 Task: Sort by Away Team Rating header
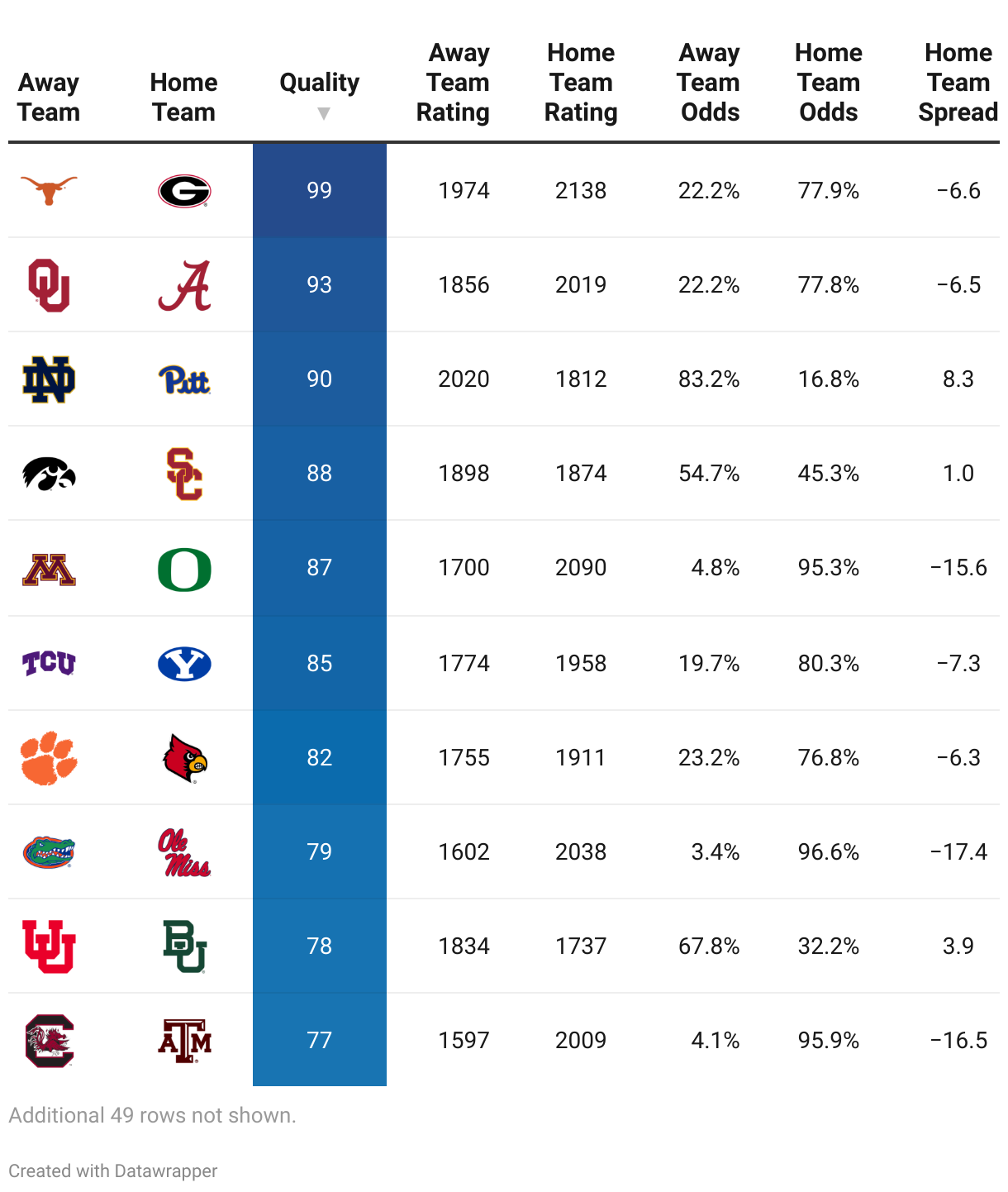[x=453, y=83]
